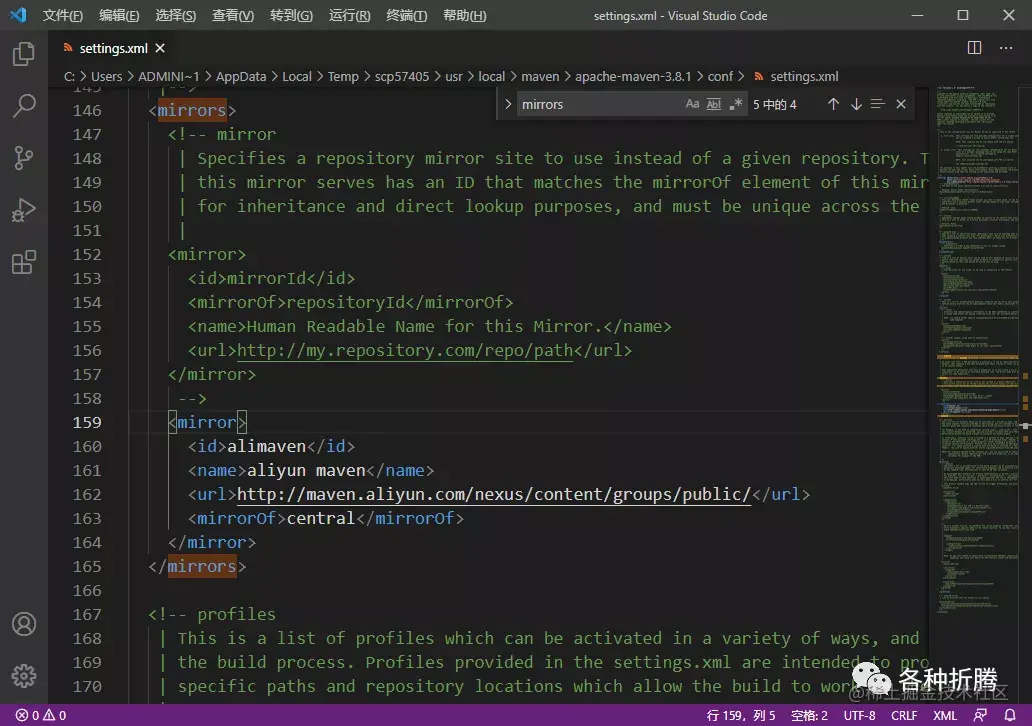Image resolution: width=1032 pixels, height=726 pixels.
Task: Open the Search view in activity bar
Action: (24, 106)
